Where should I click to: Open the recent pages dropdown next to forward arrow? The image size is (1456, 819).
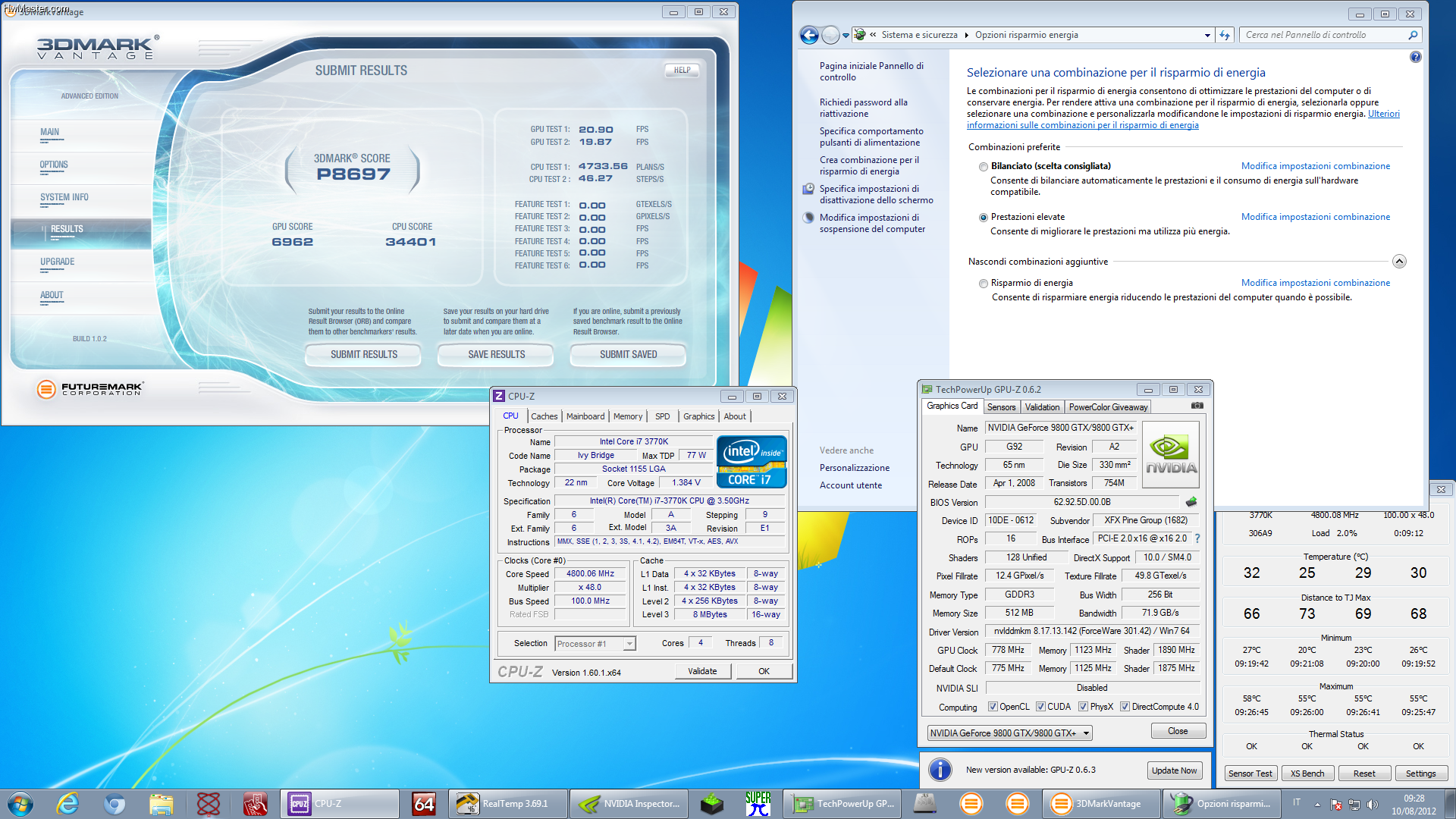click(846, 35)
